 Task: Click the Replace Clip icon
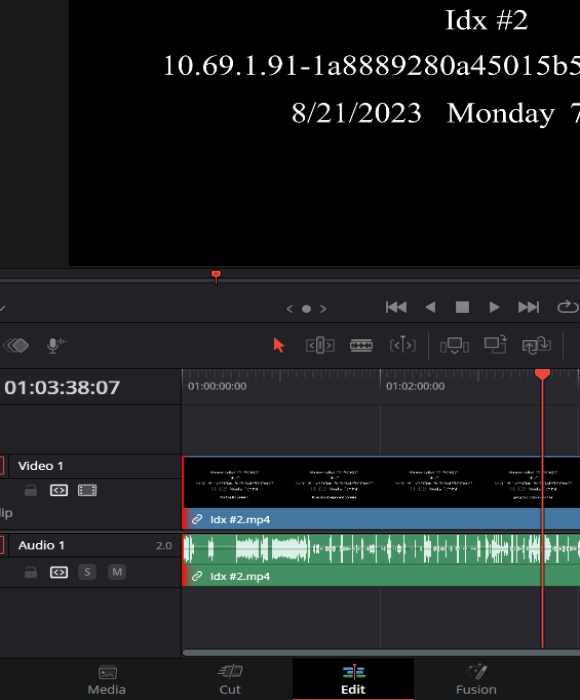click(536, 345)
